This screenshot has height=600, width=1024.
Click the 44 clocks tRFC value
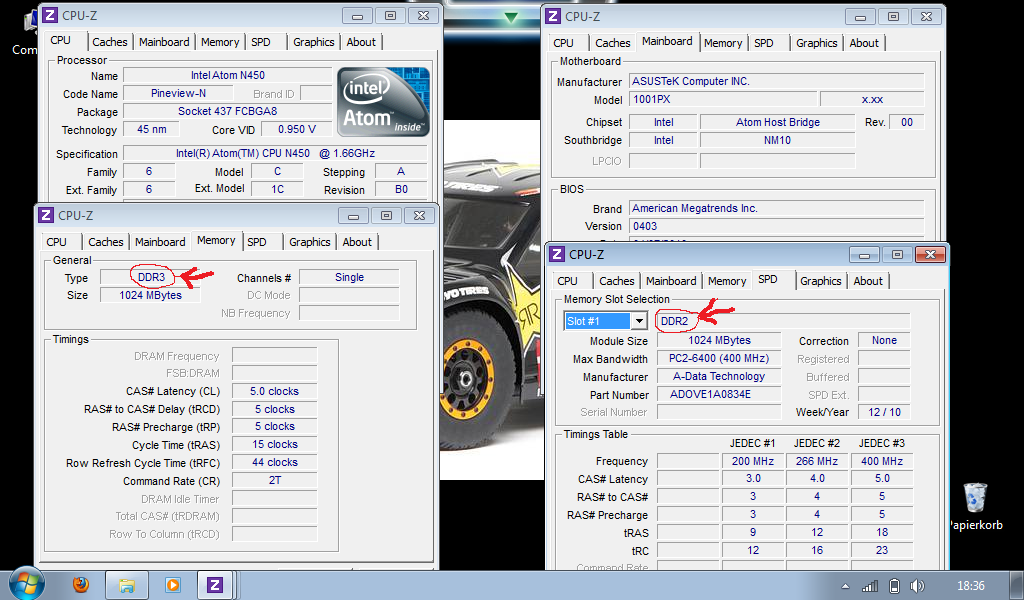[274, 462]
